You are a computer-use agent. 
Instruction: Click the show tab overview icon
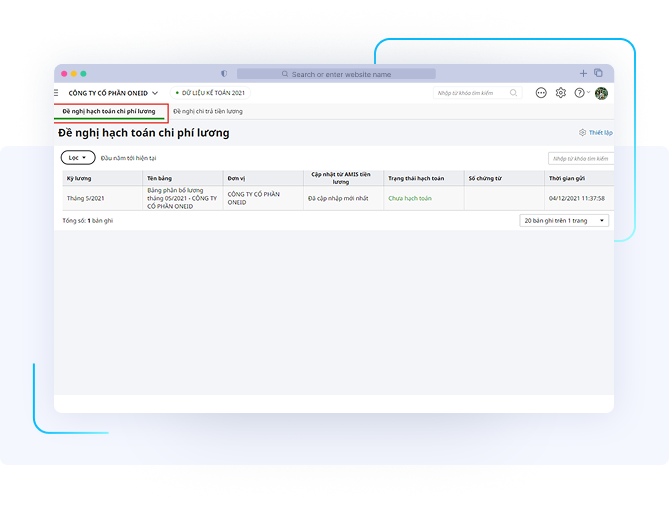point(598,73)
